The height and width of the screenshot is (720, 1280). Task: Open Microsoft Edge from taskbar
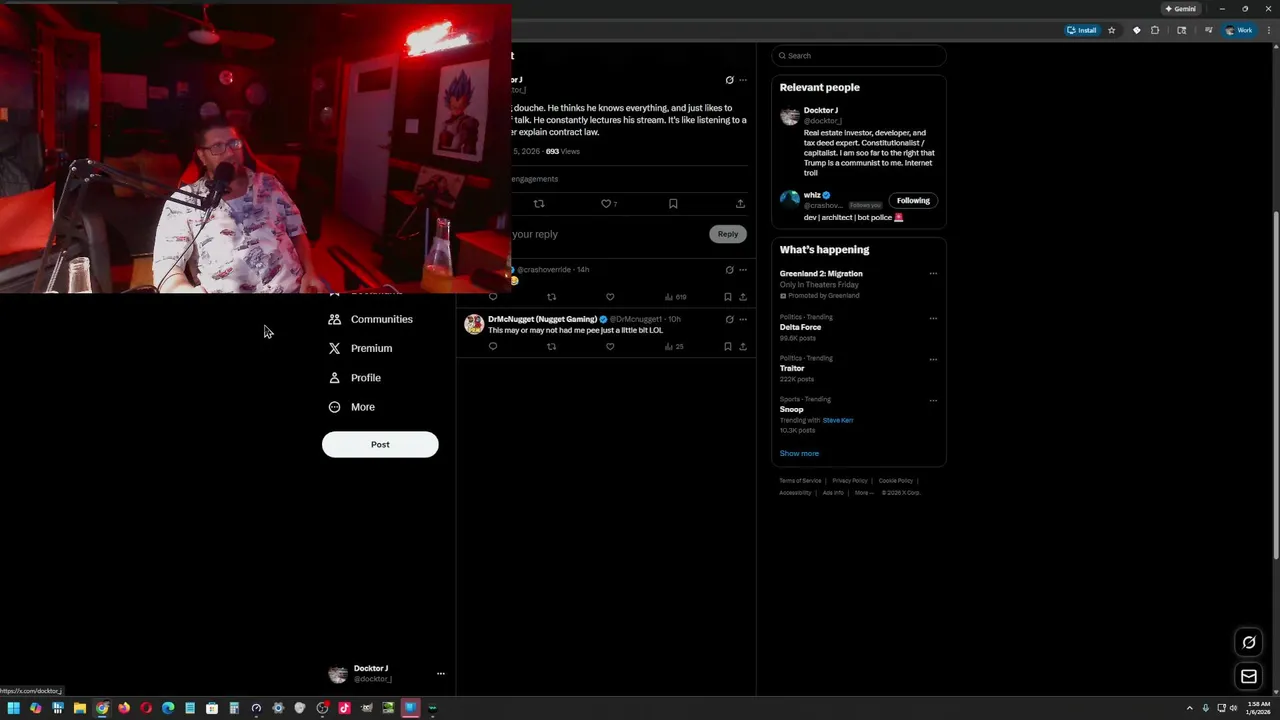[168, 708]
